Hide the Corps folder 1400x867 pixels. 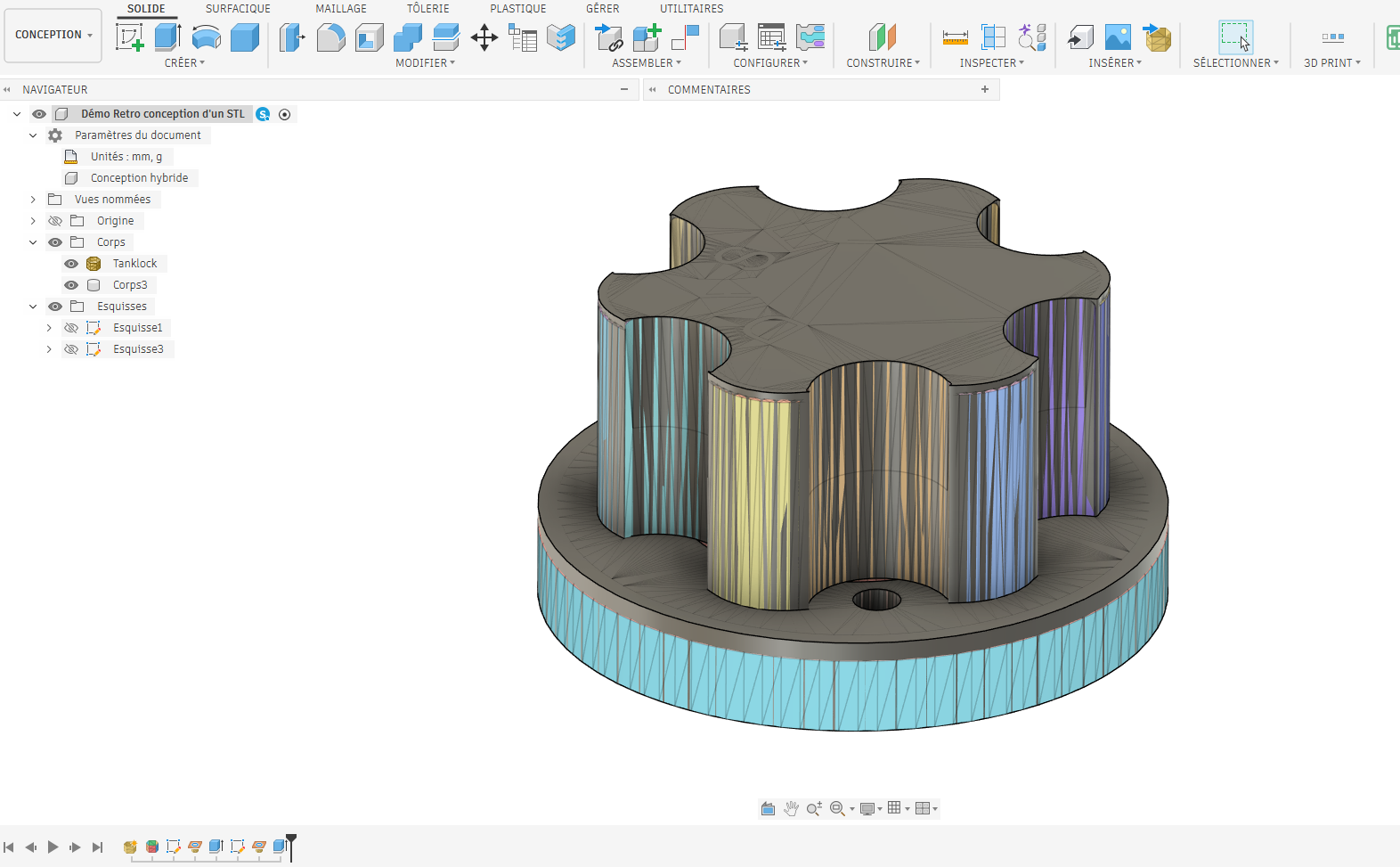55,242
